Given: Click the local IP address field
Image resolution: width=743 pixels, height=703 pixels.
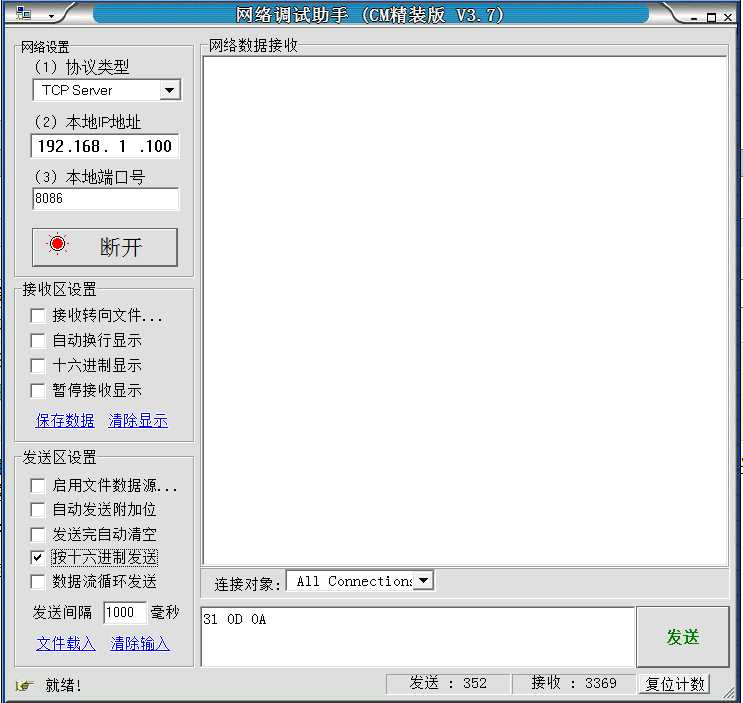Looking at the screenshot, I should [105, 146].
